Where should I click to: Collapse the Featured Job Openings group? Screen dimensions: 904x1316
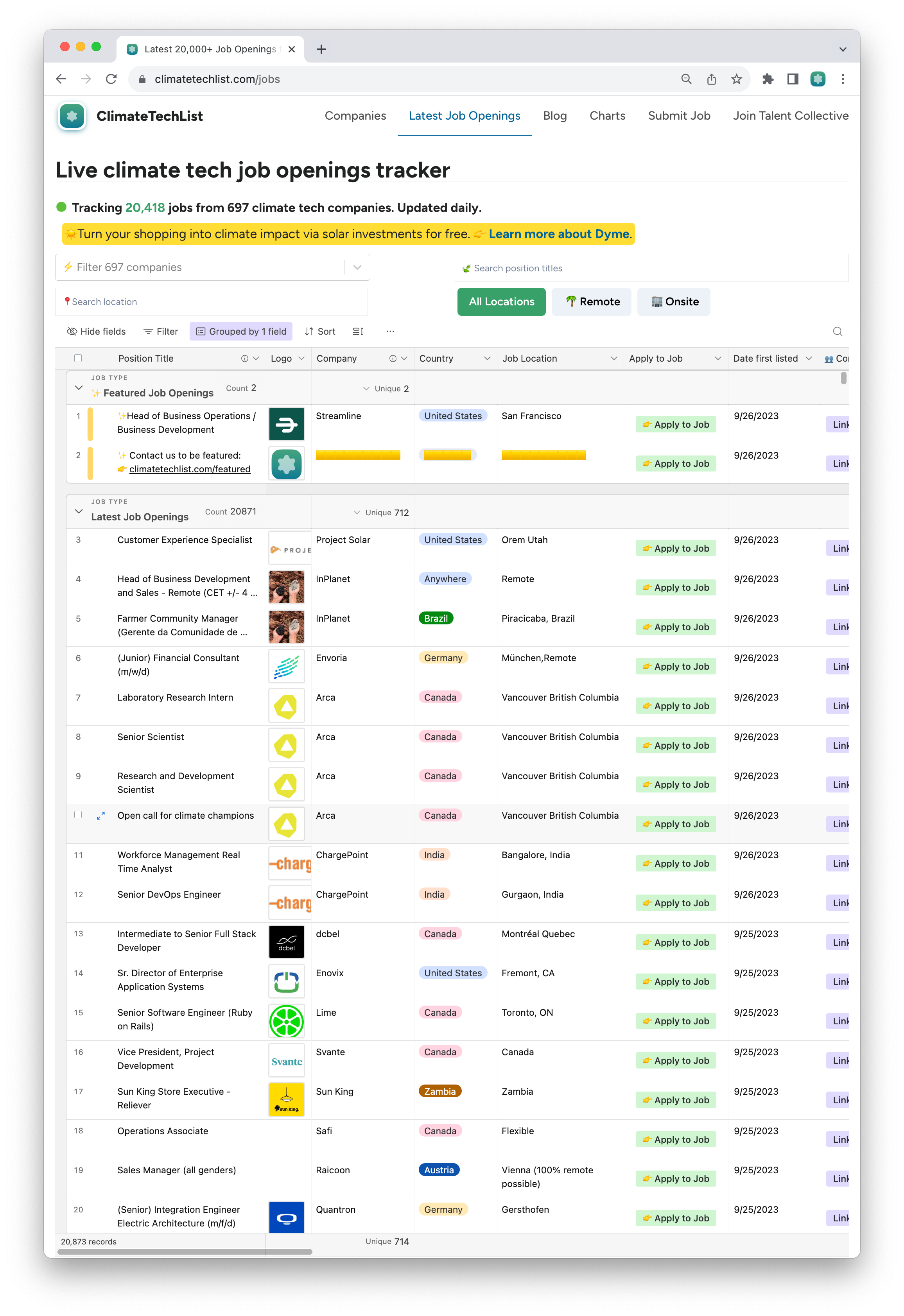[79, 388]
